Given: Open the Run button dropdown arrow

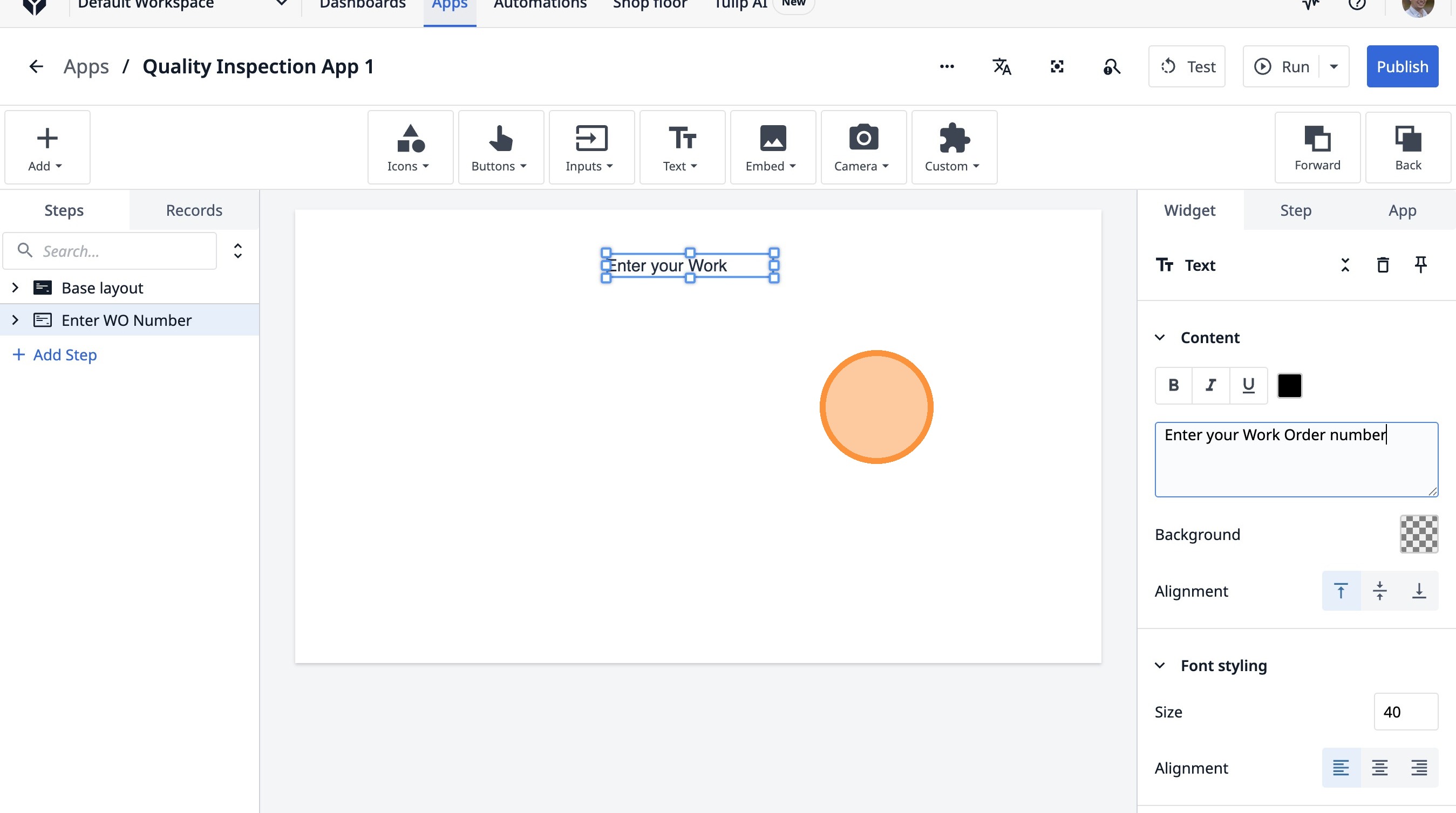Looking at the screenshot, I should point(1334,67).
